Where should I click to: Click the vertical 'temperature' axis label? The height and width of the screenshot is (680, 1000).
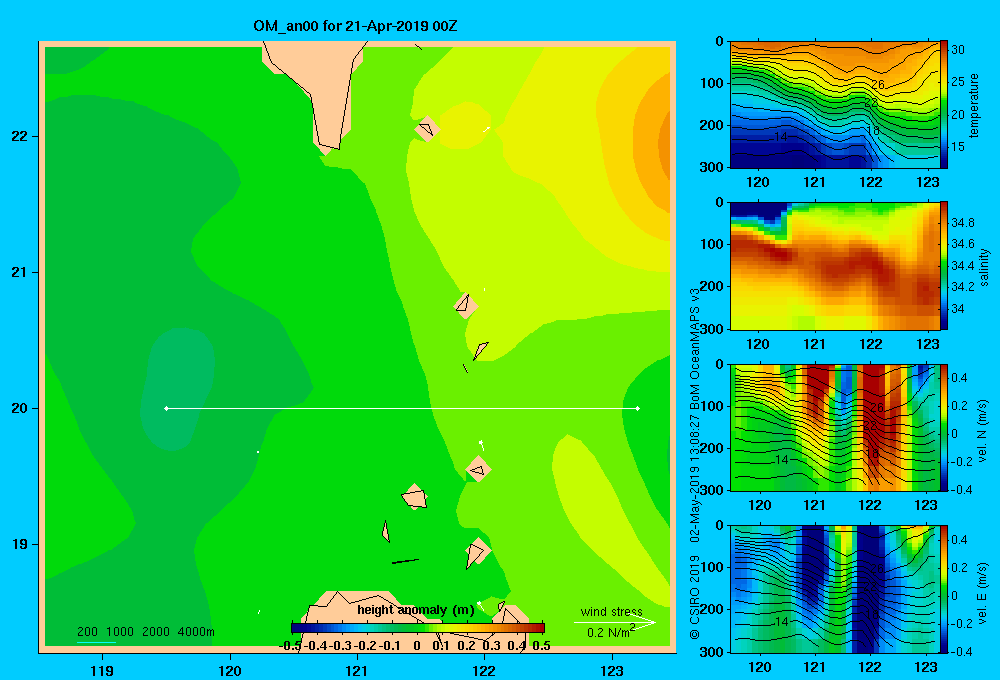pos(974,105)
